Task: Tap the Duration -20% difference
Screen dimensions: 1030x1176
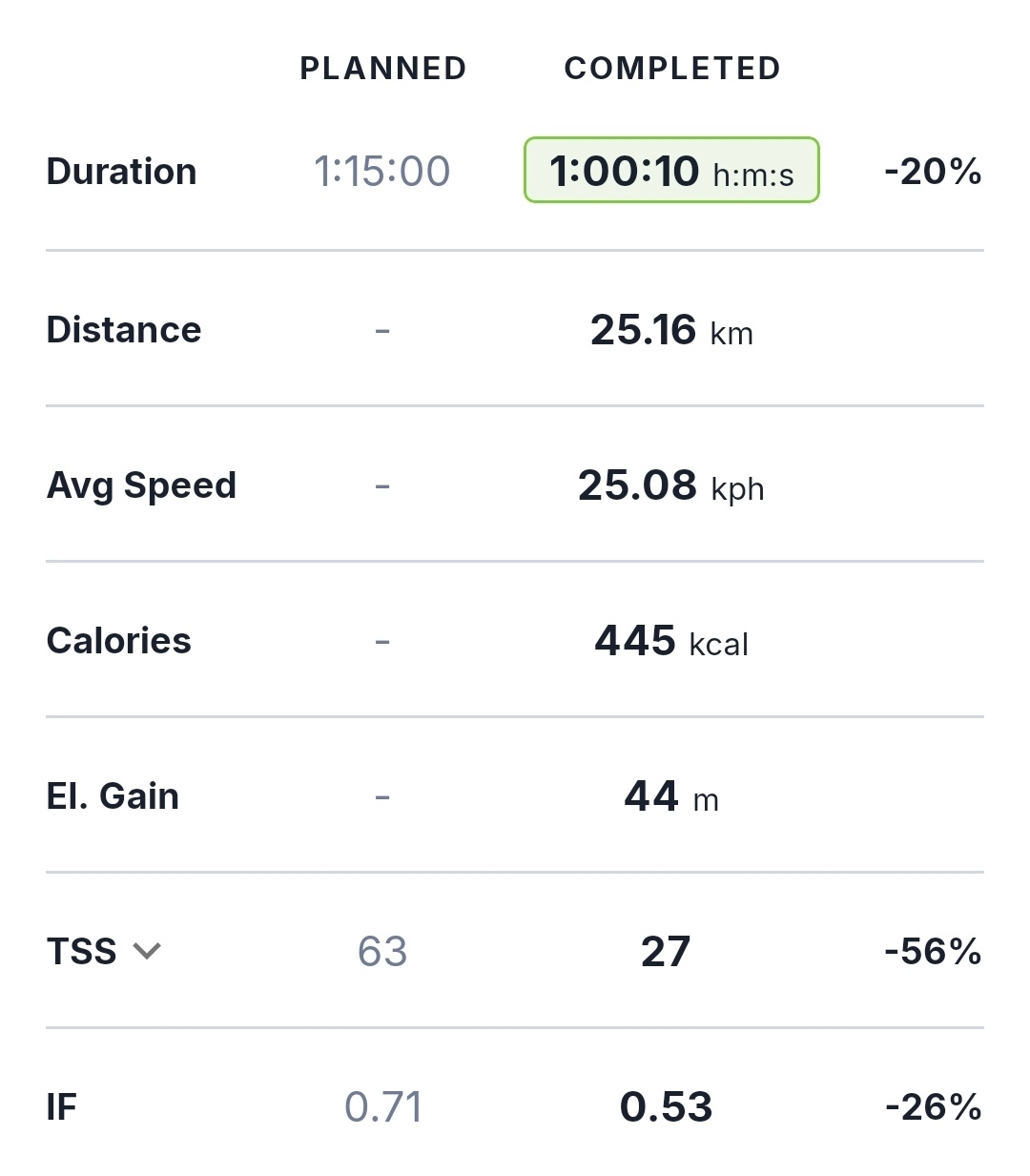Action: pos(933,172)
